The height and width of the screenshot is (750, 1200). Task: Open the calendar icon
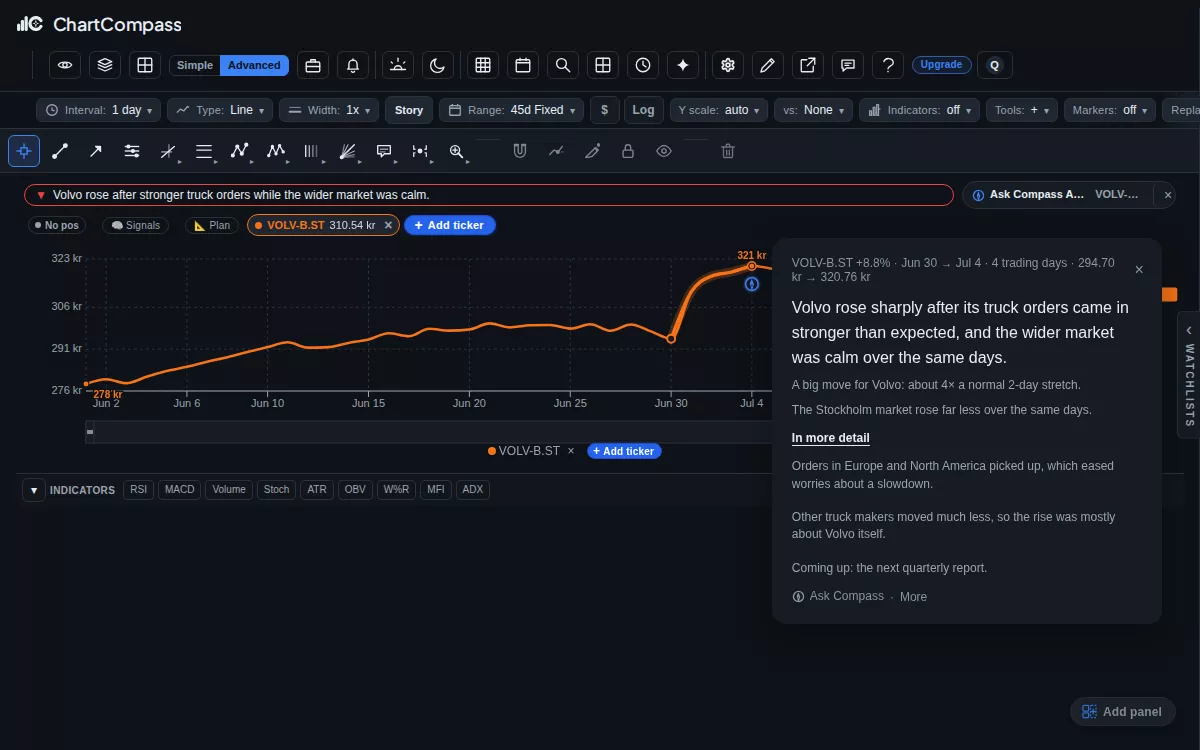coord(523,65)
